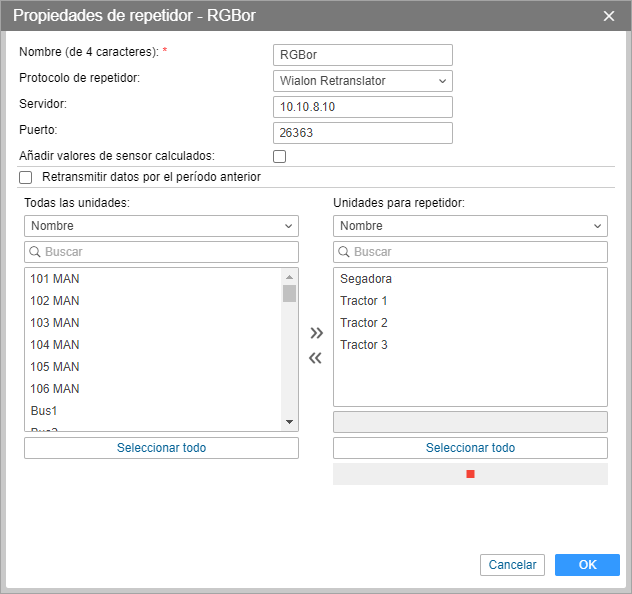
Task: Click the scroll down arrow in units list
Action: click(290, 422)
